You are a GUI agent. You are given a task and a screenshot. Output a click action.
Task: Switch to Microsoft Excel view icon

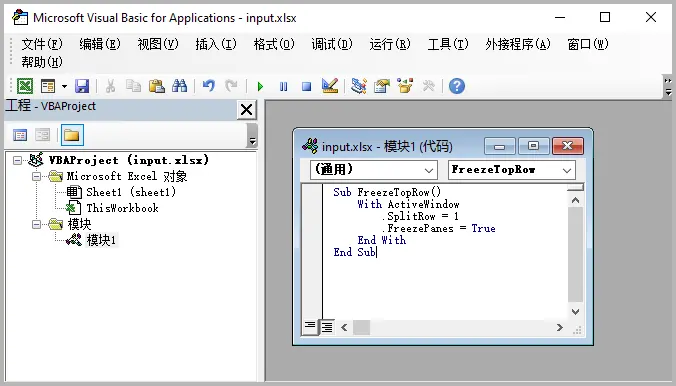pyautogui.click(x=25, y=86)
